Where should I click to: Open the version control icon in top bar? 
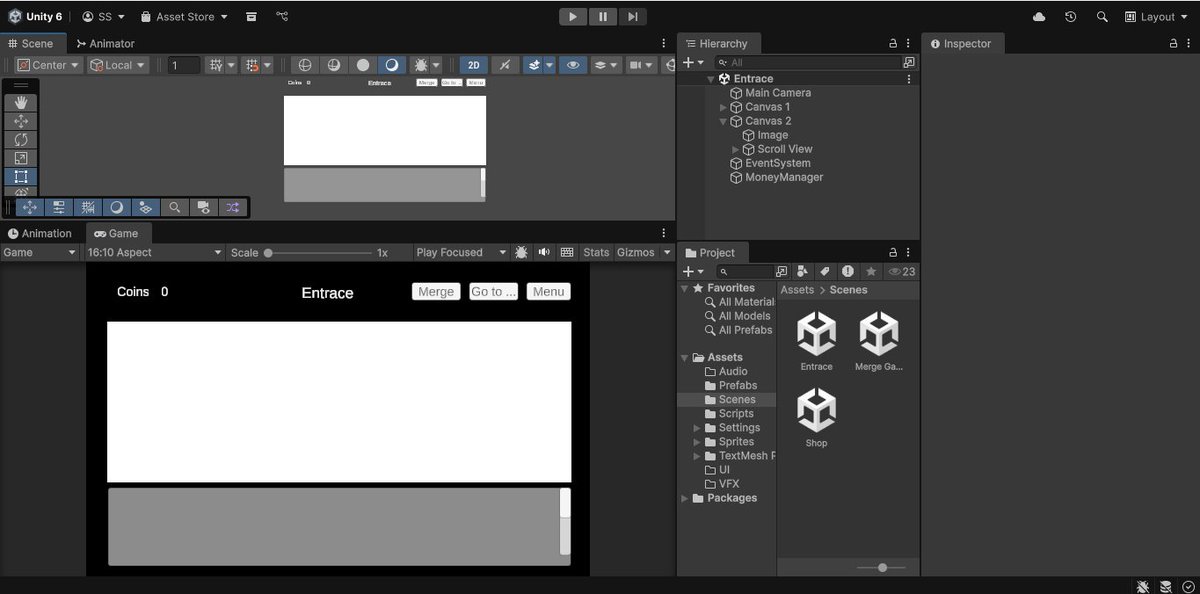pos(283,17)
